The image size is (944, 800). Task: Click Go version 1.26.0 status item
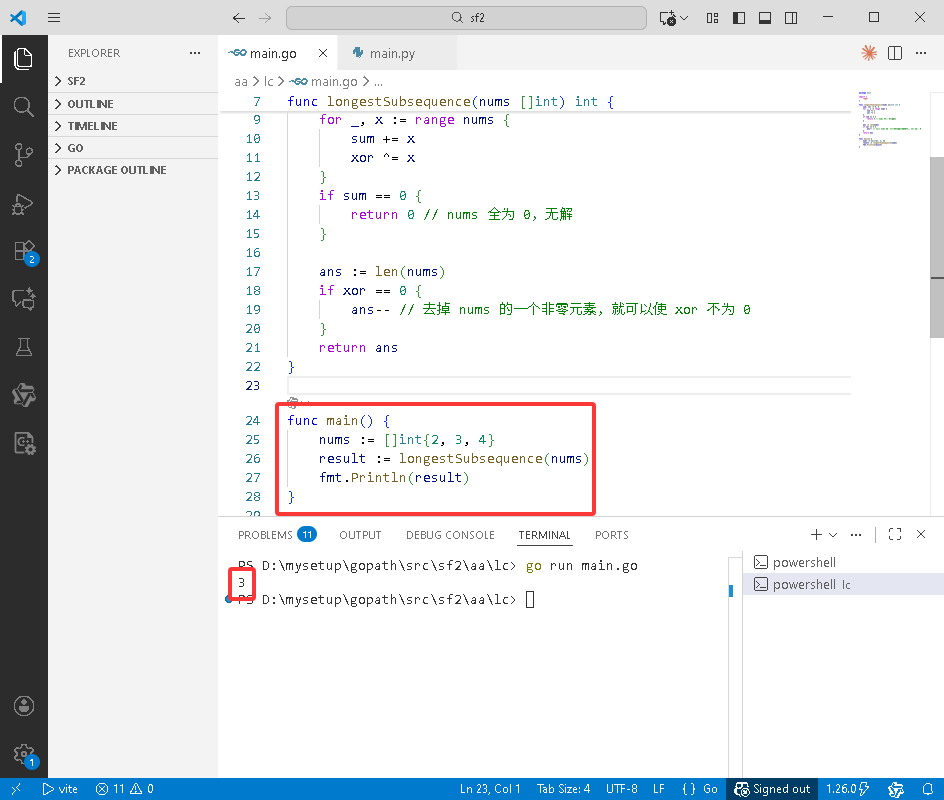point(848,789)
